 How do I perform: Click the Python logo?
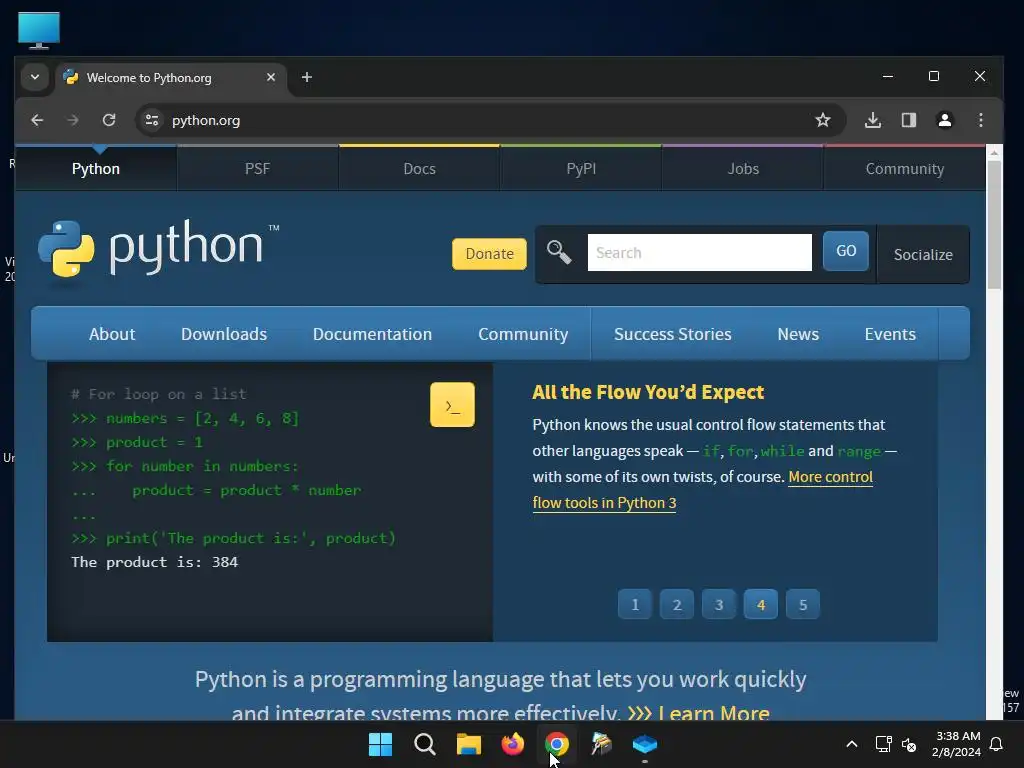pyautogui.click(x=159, y=248)
